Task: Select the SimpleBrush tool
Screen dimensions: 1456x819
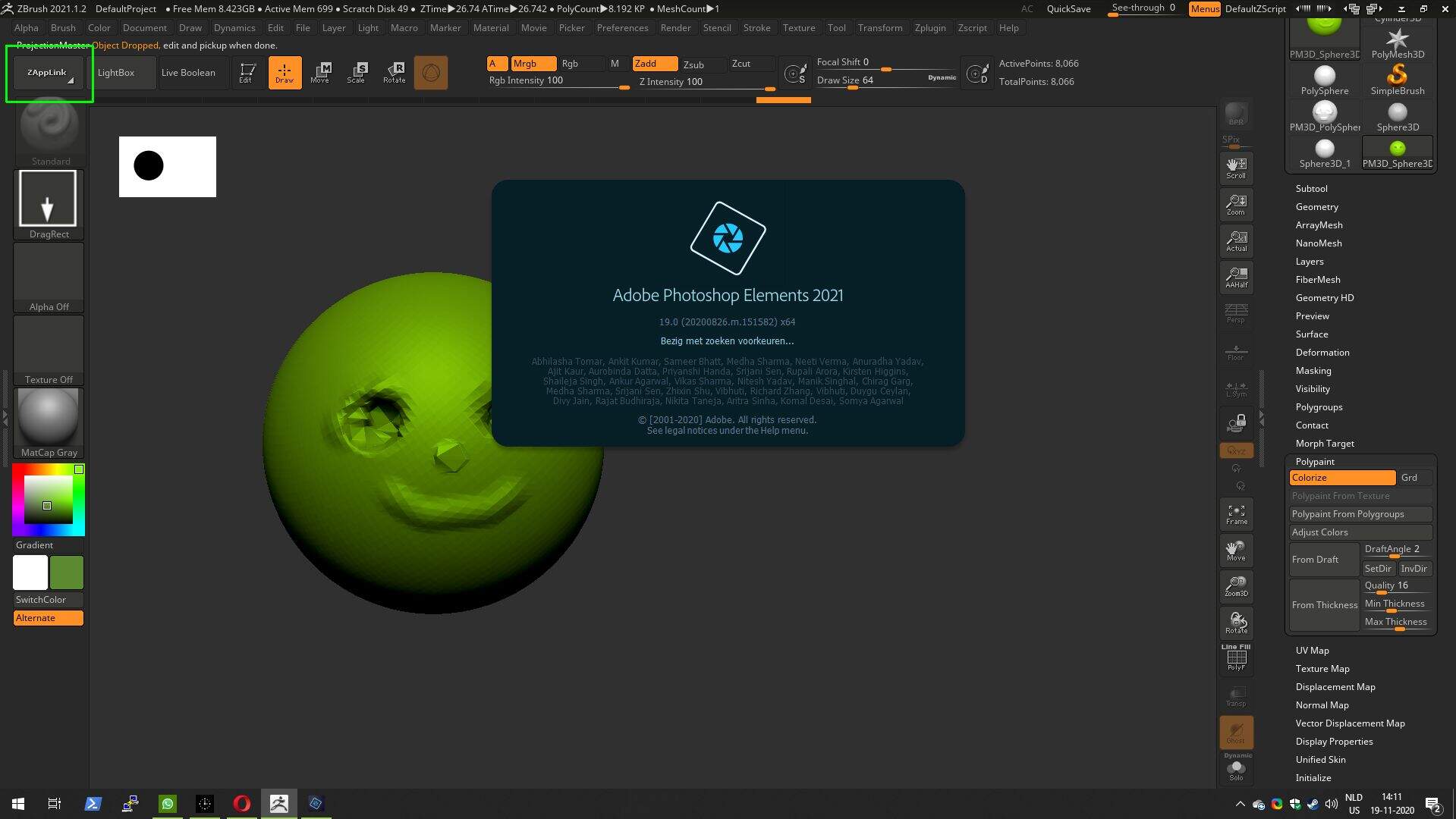Action: point(1398,80)
